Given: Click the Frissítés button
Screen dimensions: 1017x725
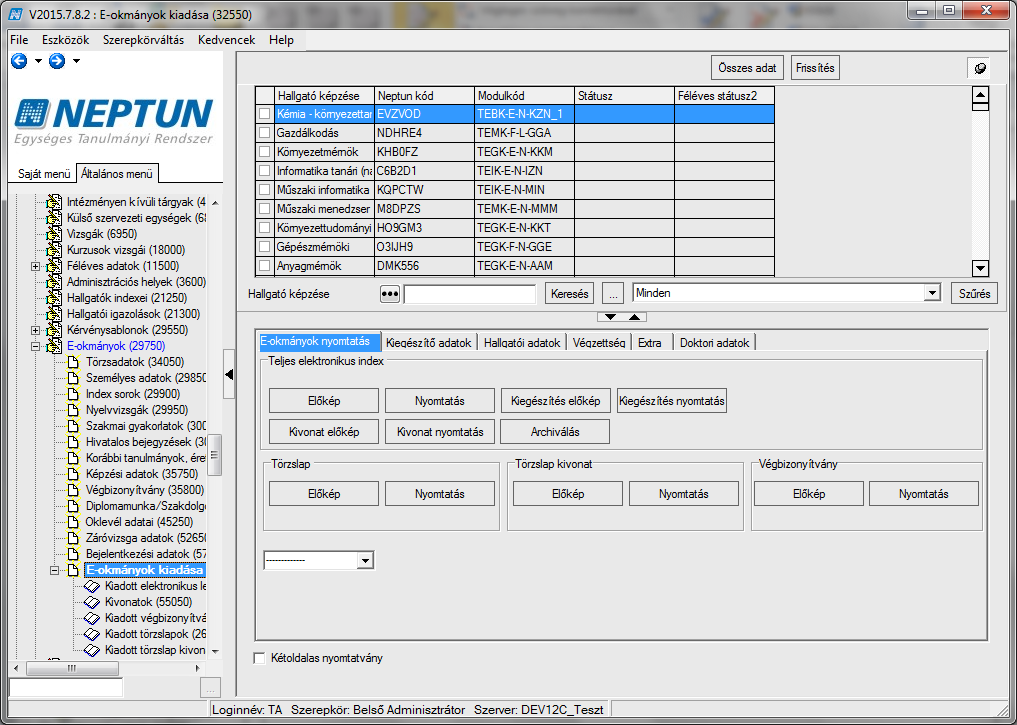Looking at the screenshot, I should [815, 67].
